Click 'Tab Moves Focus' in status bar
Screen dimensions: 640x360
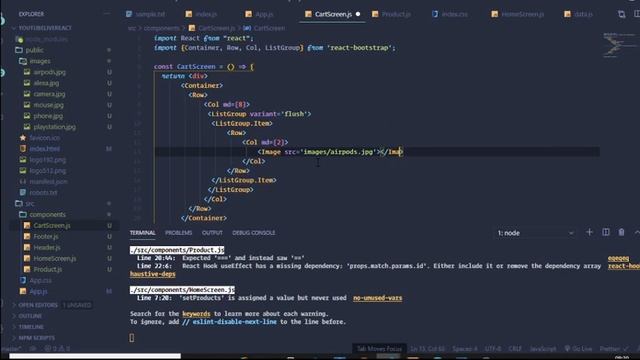[x=379, y=349]
